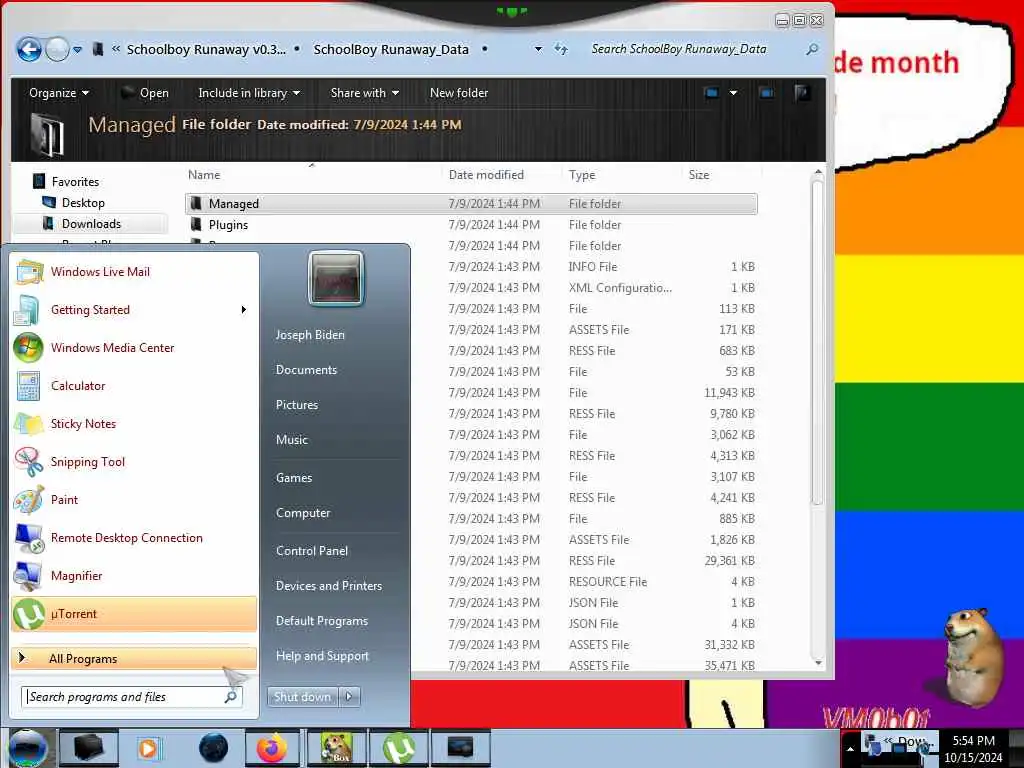Launch Remote Desktop Connection
Screen dimensions: 1024x768
(127, 538)
